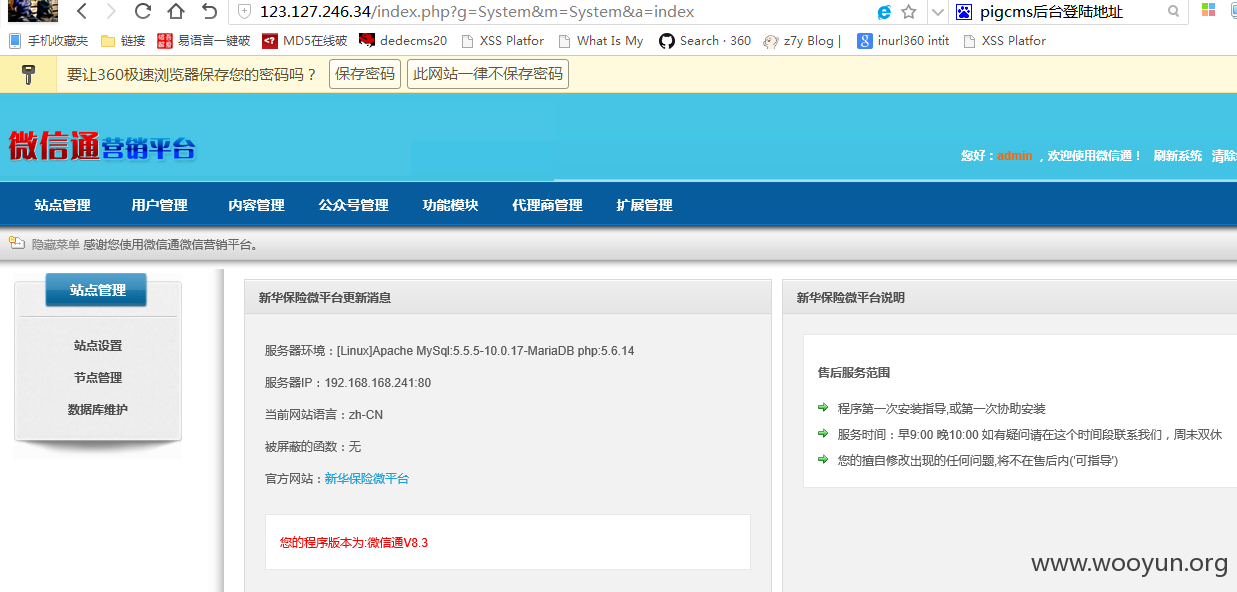Open the 公众号管理 navigation menu

tap(354, 205)
